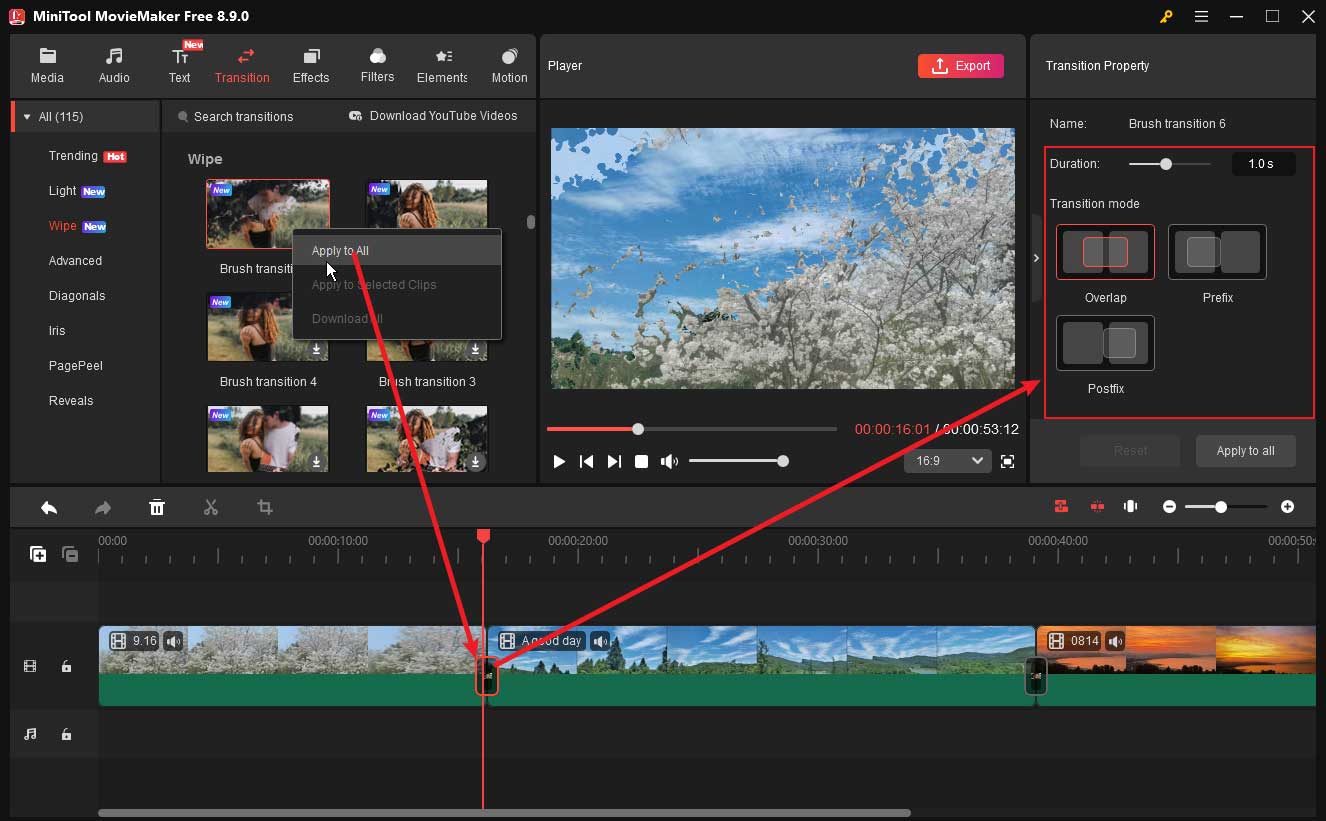The height and width of the screenshot is (821, 1326).
Task: Click the player progress bar
Action: pyautogui.click(x=692, y=429)
